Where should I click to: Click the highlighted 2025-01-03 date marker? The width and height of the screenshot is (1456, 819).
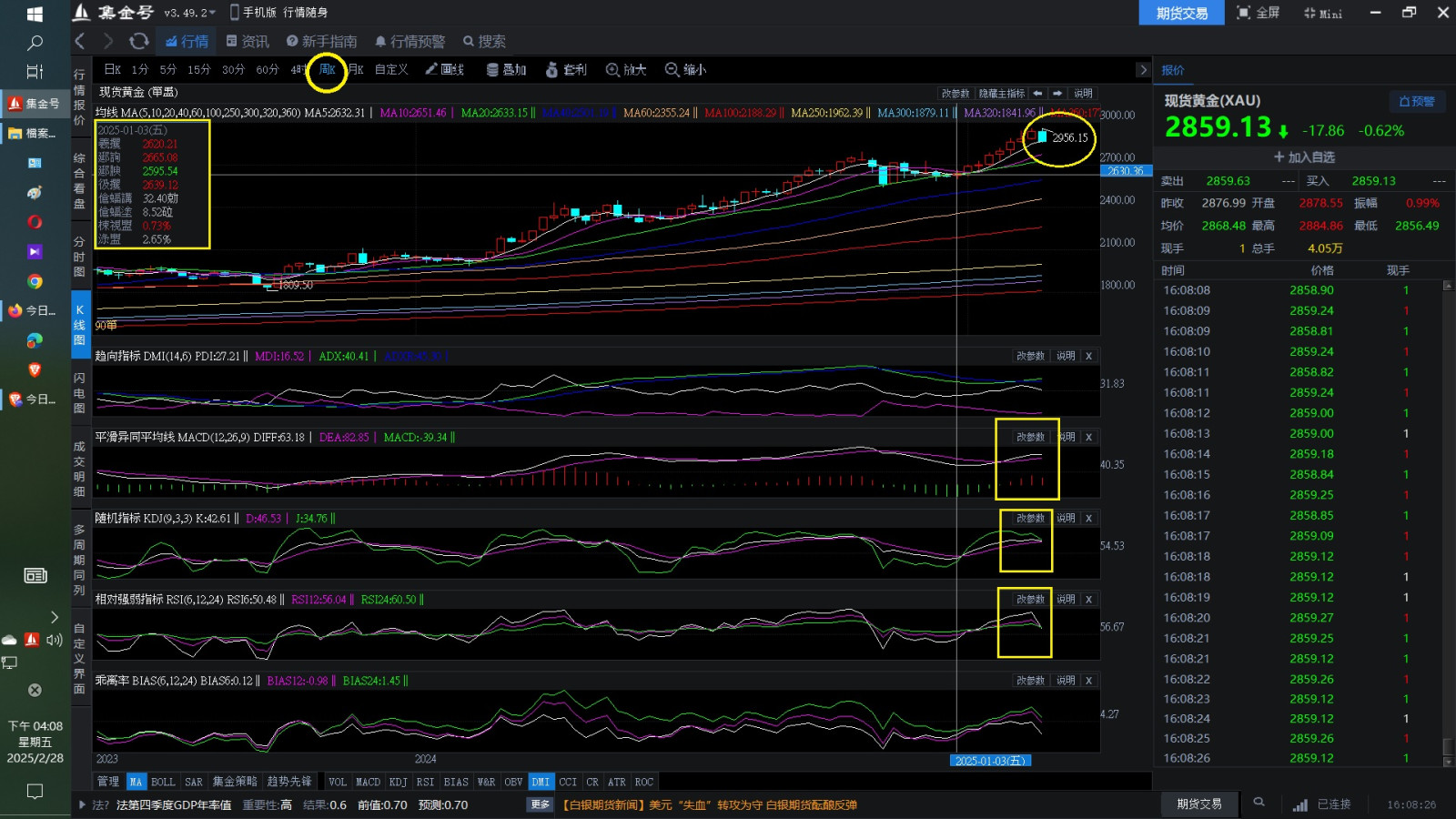[990, 761]
